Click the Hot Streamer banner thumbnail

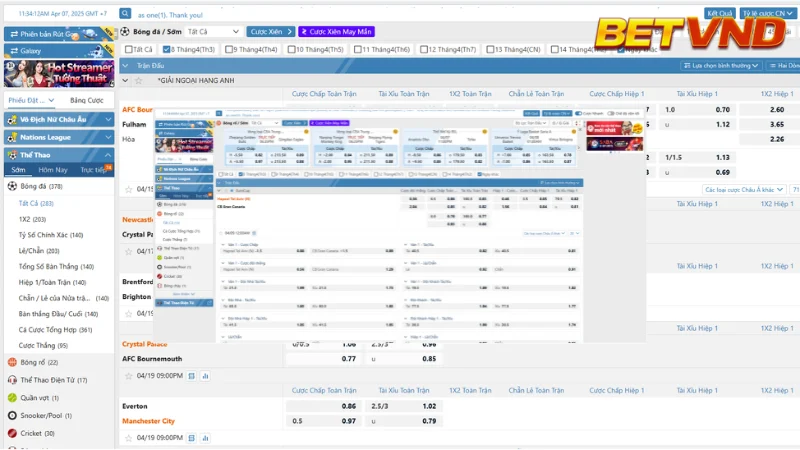tap(58, 72)
